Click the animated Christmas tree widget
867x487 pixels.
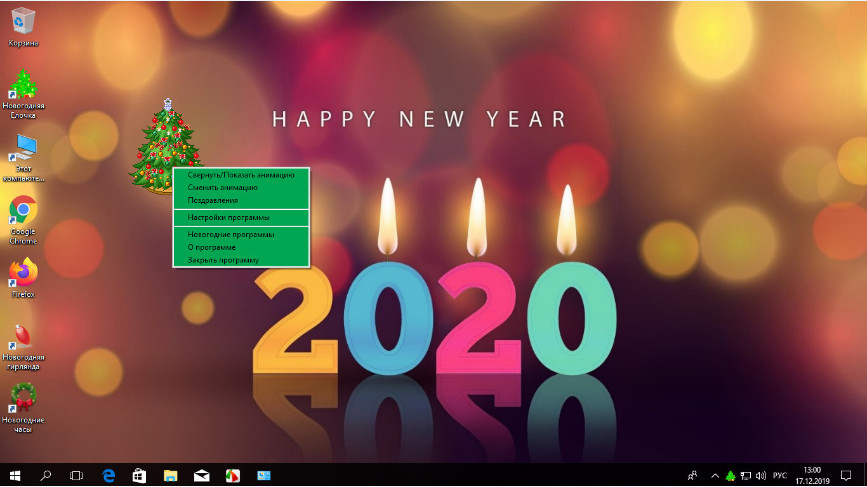click(x=164, y=146)
